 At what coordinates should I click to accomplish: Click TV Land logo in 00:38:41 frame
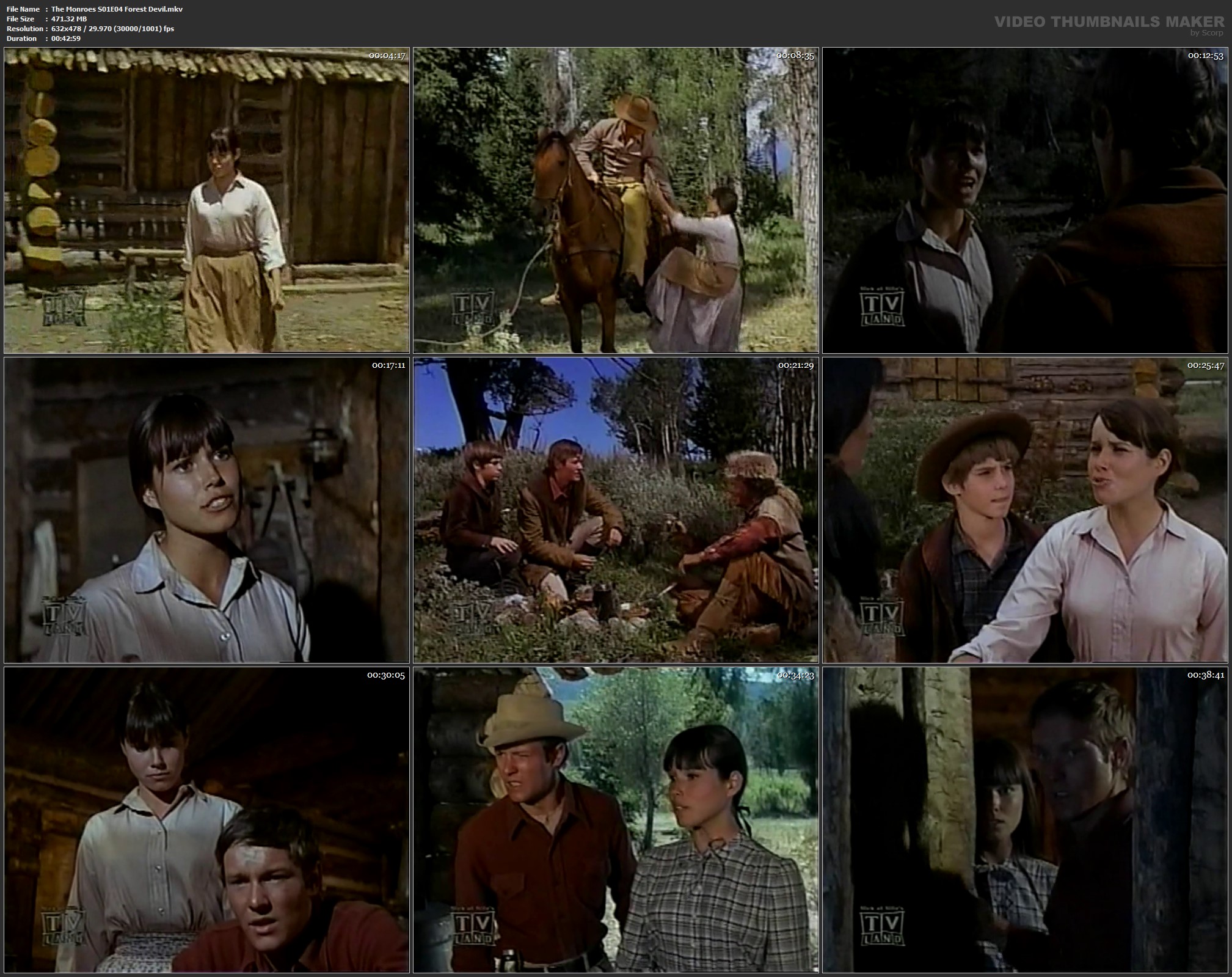(882, 928)
